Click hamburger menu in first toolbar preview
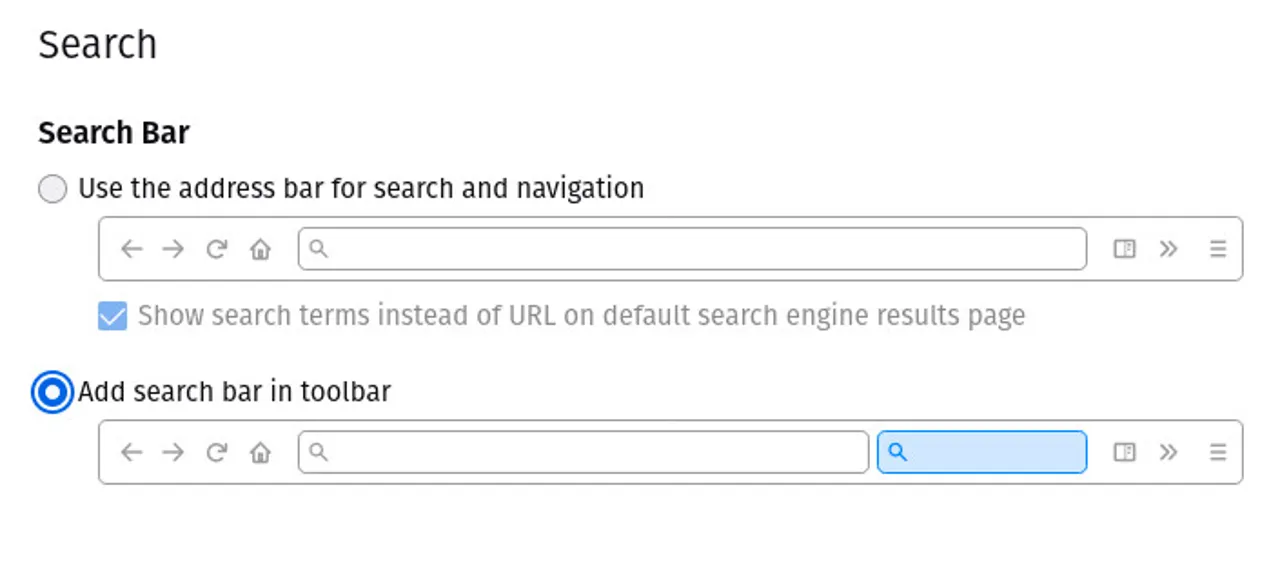Viewport: 1280px width, 561px height. [x=1217, y=249]
